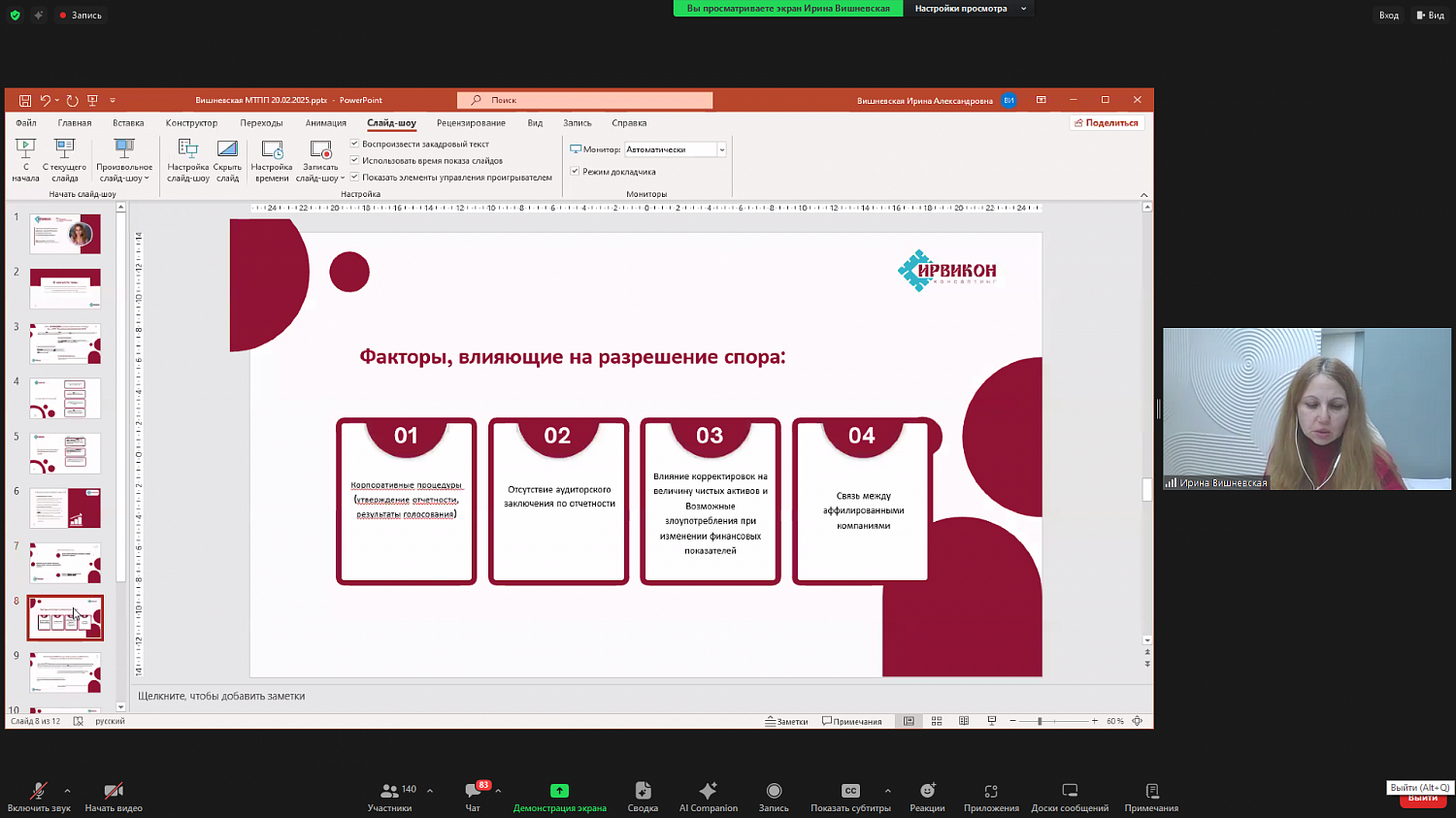The width and height of the screenshot is (1456, 818).
Task: Open Zoom Whiteboards icon
Action: point(1070,792)
